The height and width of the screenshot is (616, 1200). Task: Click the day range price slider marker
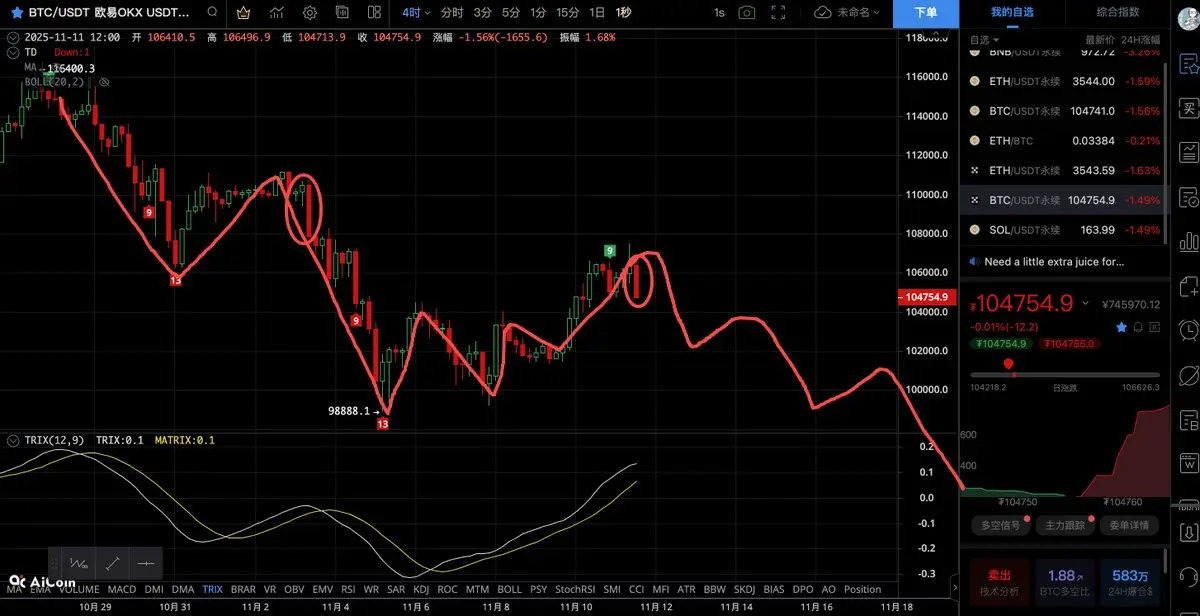(x=1008, y=367)
